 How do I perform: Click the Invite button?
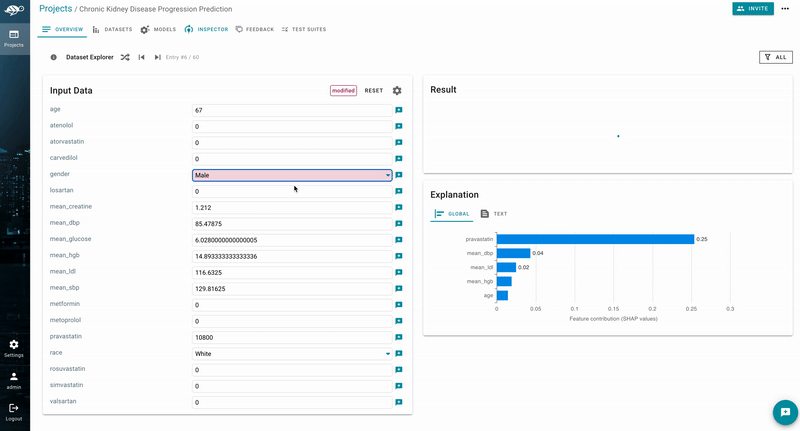tap(752, 8)
